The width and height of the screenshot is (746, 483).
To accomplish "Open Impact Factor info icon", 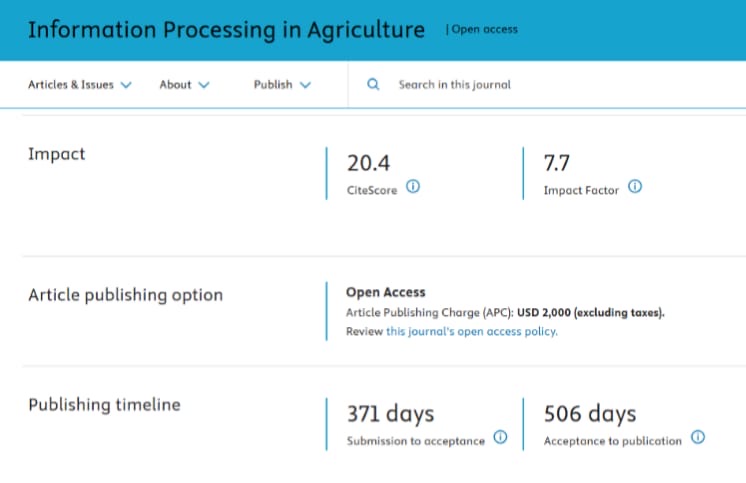I will coord(635,187).
